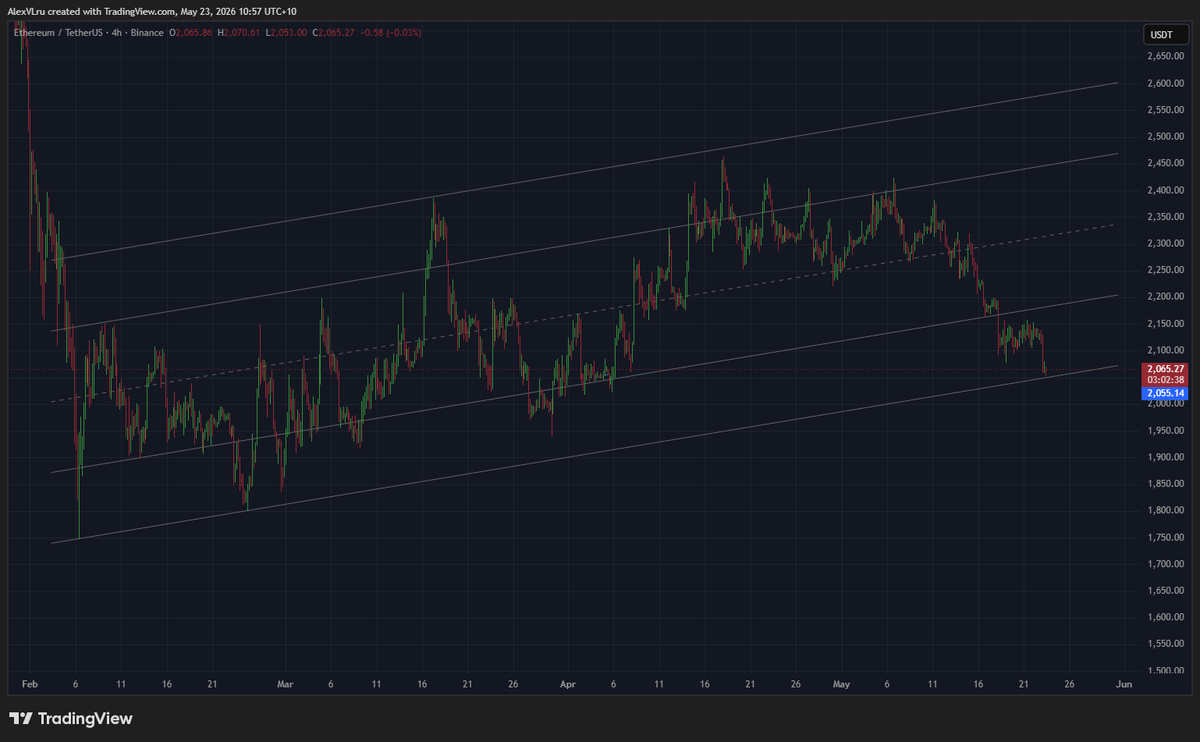
Task: Select the dashed channel midline on the chart
Action: tap(584, 314)
